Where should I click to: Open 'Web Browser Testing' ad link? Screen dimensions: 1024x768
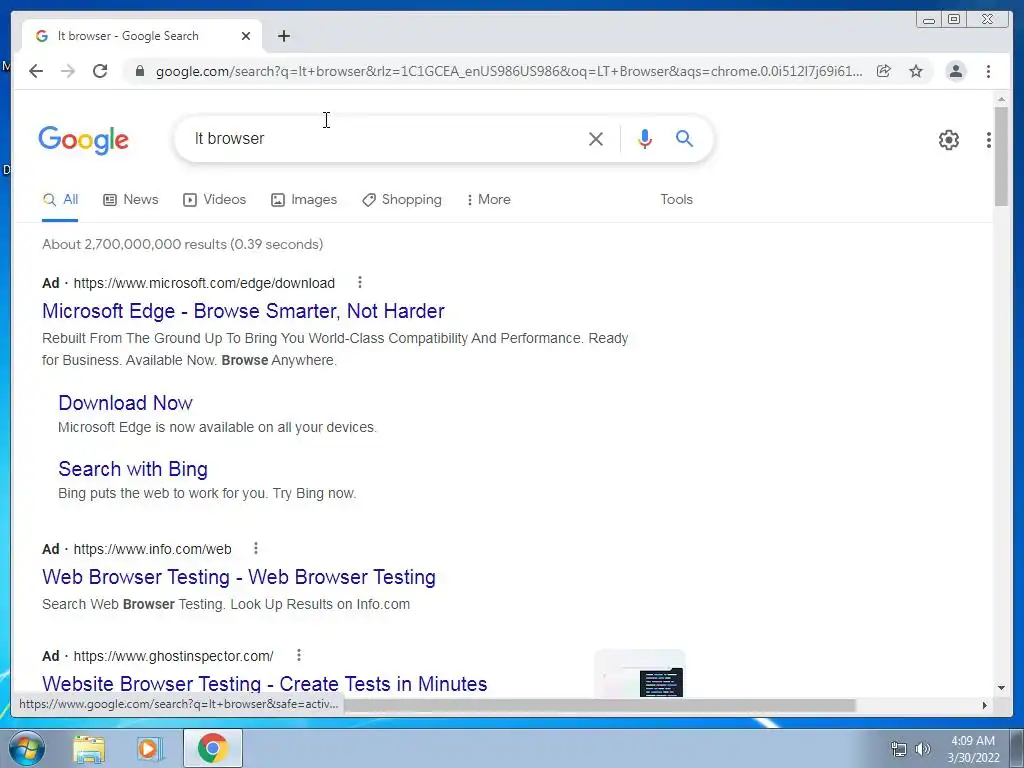point(238,577)
